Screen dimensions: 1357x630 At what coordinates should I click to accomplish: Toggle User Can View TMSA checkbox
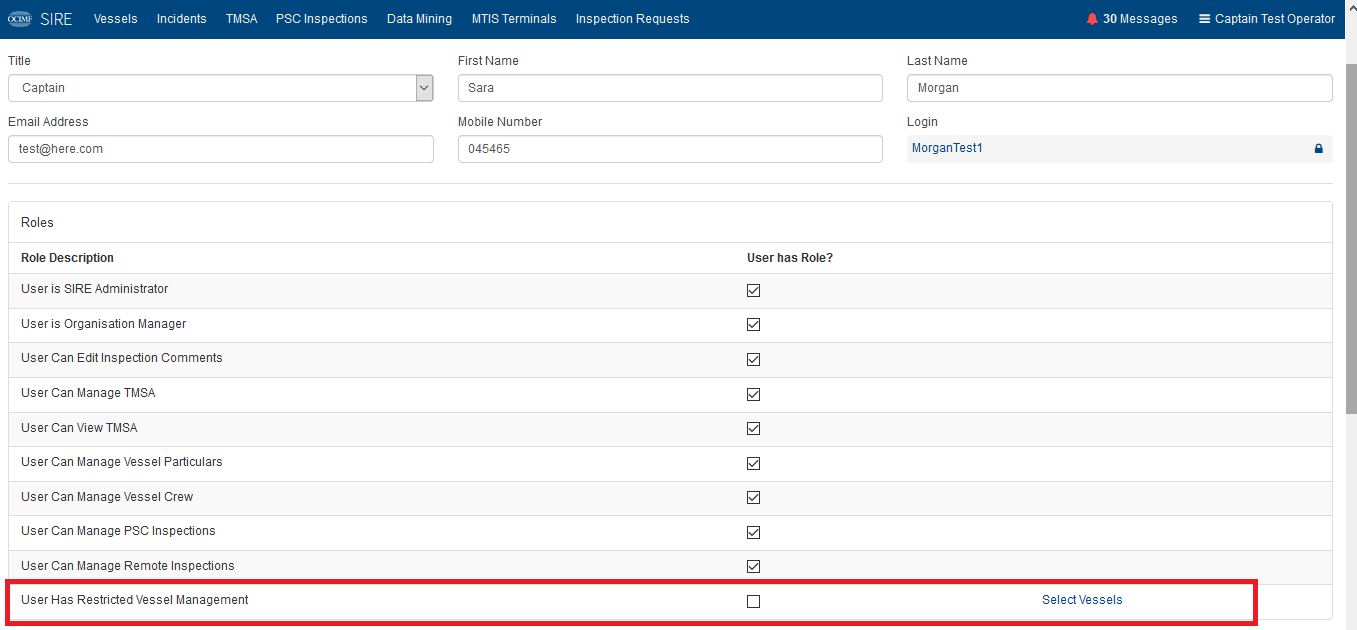[753, 428]
